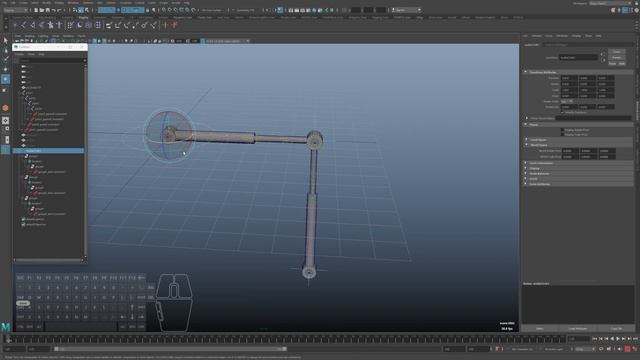Screen dimensions: 640x360
Task: Open the Outliner Display menu
Action: coord(20,54)
